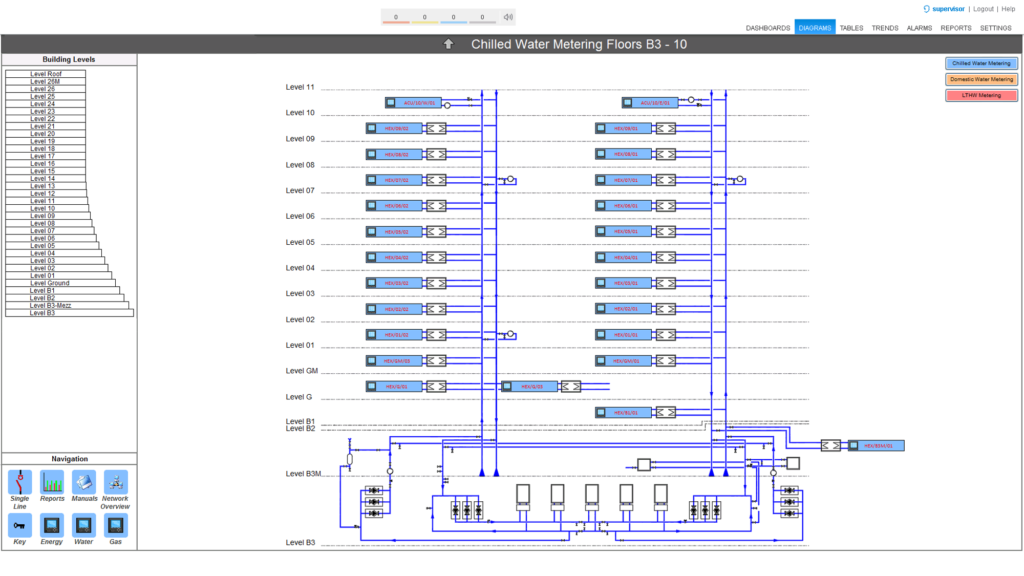The width and height of the screenshot is (1024, 576).
Task: Open the Gas meter icon
Action: [116, 525]
